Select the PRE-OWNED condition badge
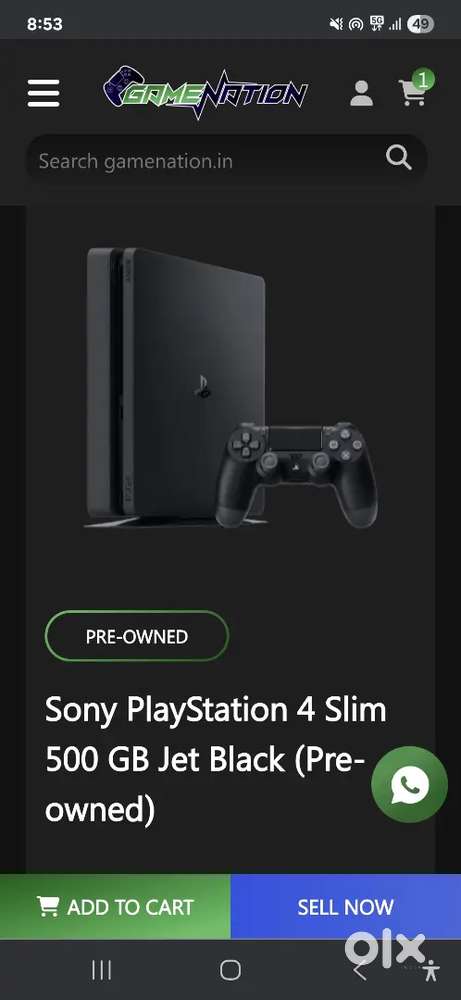461x1000 pixels. [137, 636]
